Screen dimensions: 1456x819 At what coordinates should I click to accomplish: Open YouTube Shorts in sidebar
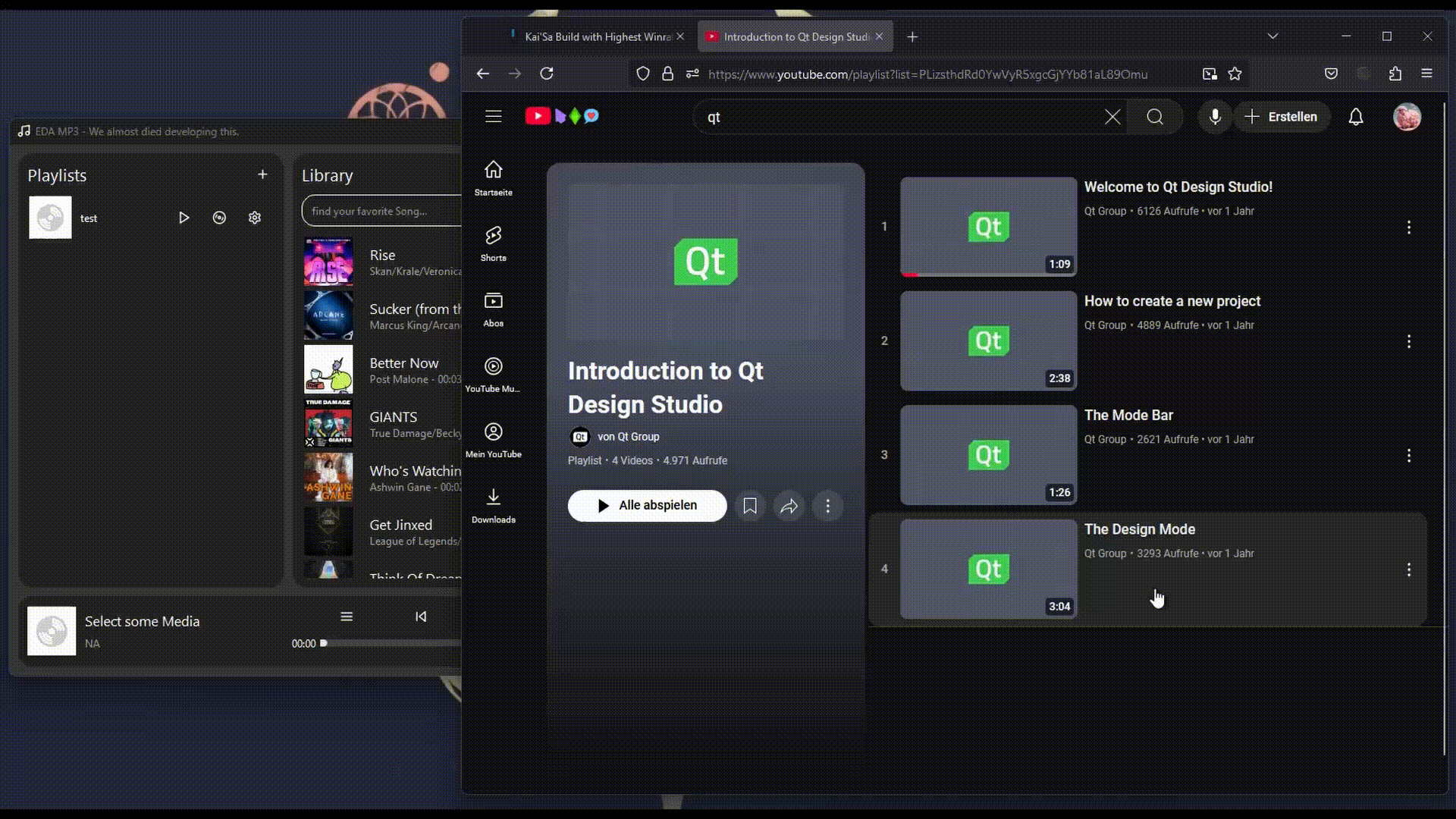493,243
